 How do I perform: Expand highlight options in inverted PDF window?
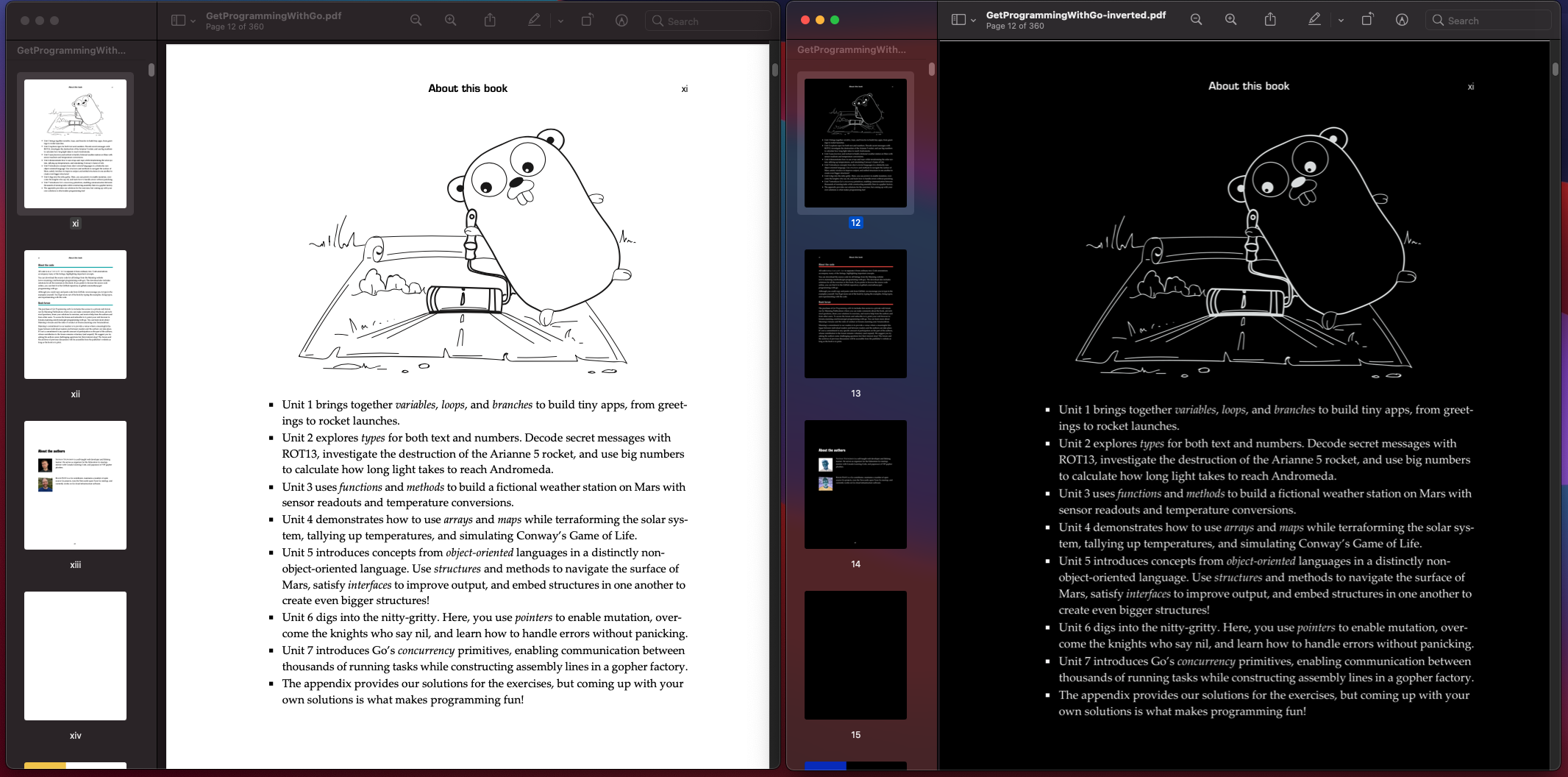click(x=1341, y=21)
